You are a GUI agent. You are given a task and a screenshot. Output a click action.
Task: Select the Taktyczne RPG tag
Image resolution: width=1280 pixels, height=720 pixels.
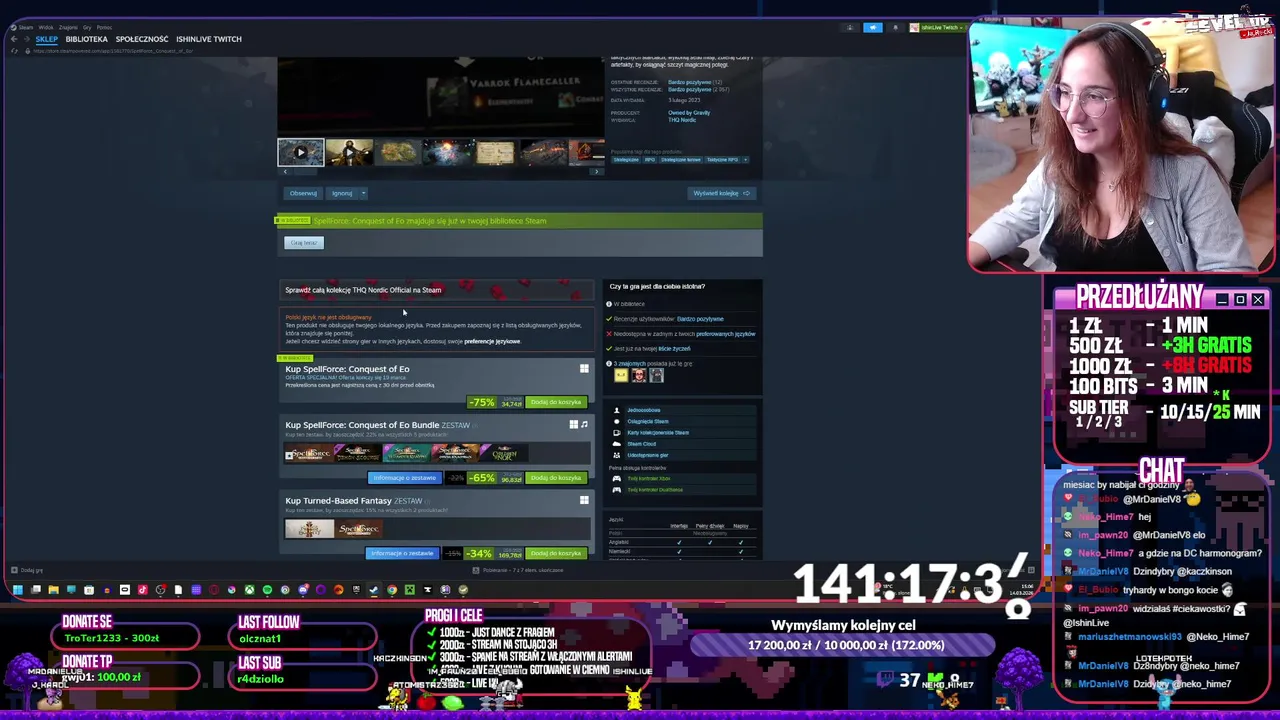click(723, 160)
